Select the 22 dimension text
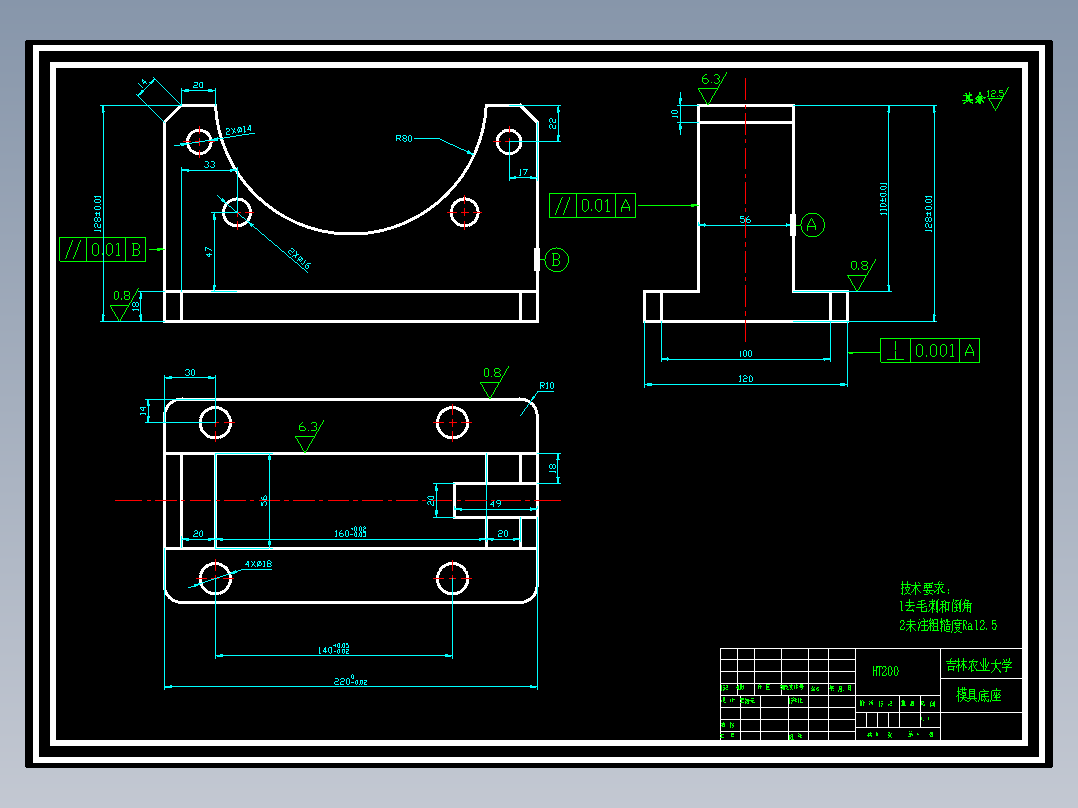This screenshot has width=1078, height=808. coord(552,123)
